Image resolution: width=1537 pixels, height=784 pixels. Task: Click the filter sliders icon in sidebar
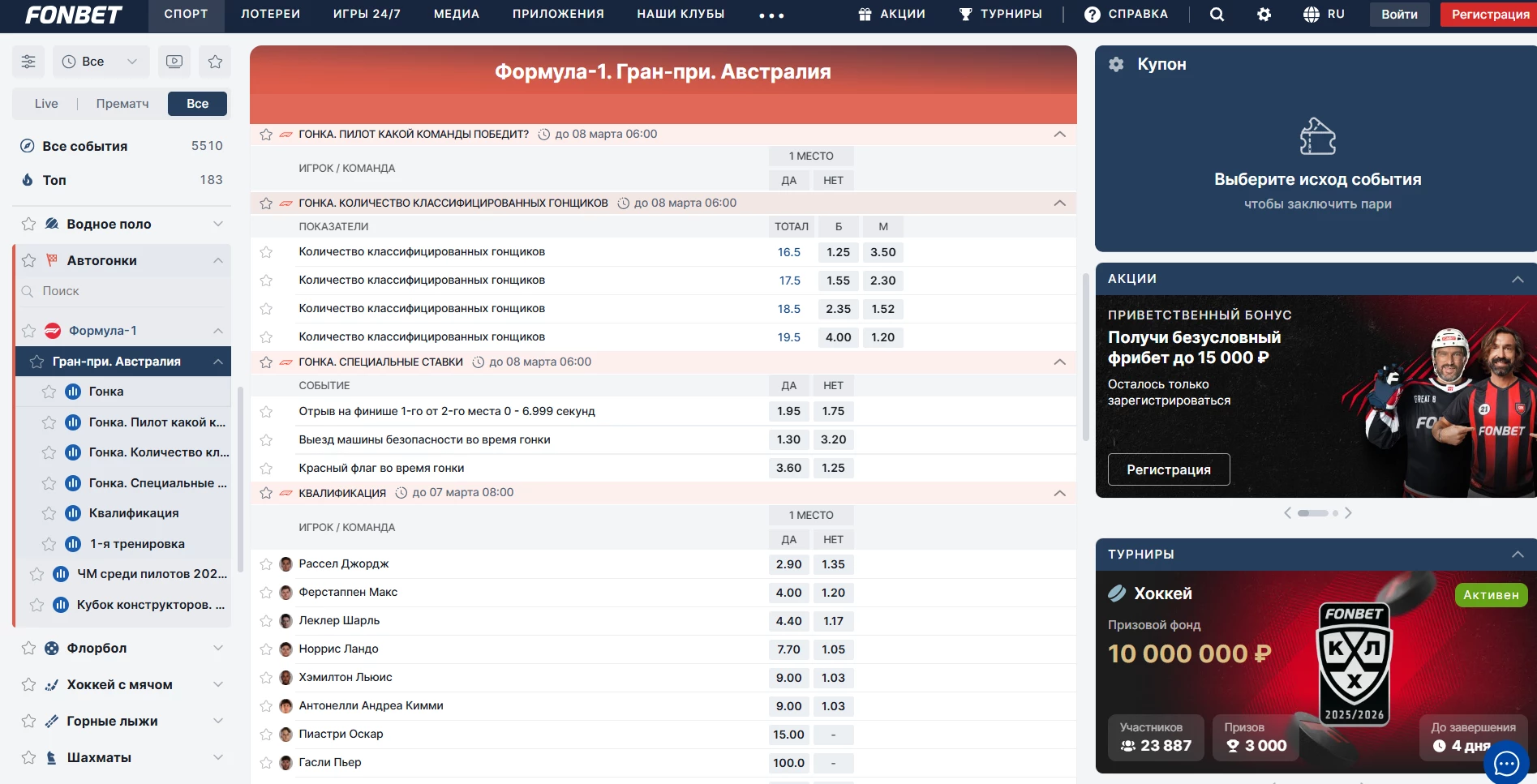tap(28, 62)
